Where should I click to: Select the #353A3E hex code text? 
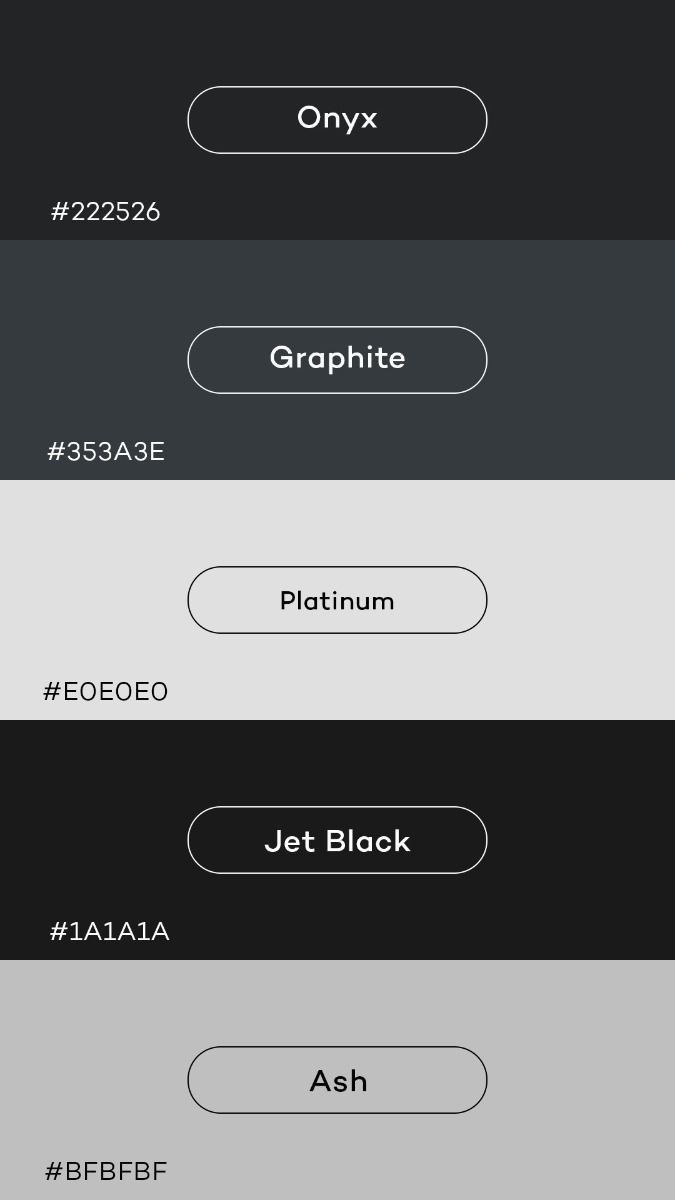[106, 452]
